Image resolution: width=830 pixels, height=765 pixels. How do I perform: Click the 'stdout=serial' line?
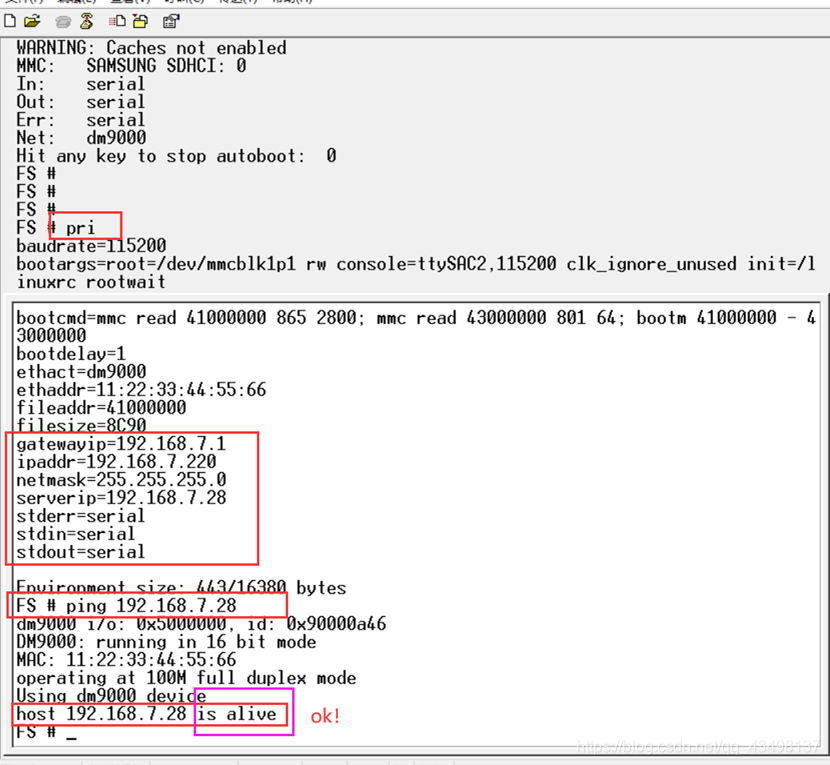(x=80, y=552)
